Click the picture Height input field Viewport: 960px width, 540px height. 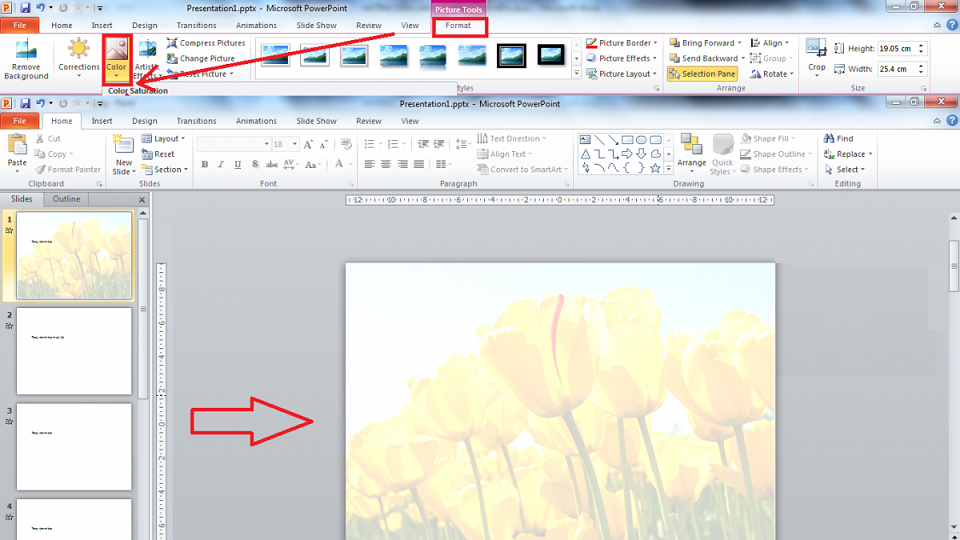tap(896, 48)
